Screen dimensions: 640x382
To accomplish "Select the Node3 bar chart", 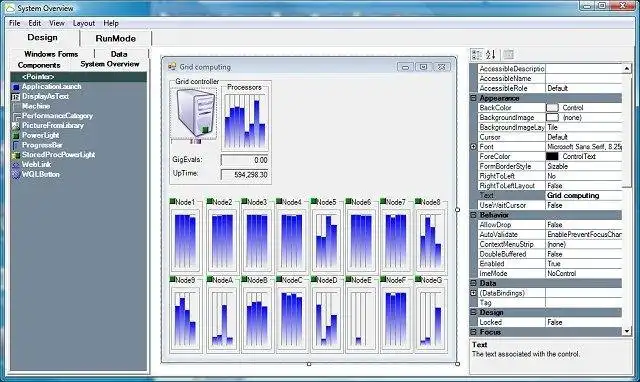I will (257, 241).
